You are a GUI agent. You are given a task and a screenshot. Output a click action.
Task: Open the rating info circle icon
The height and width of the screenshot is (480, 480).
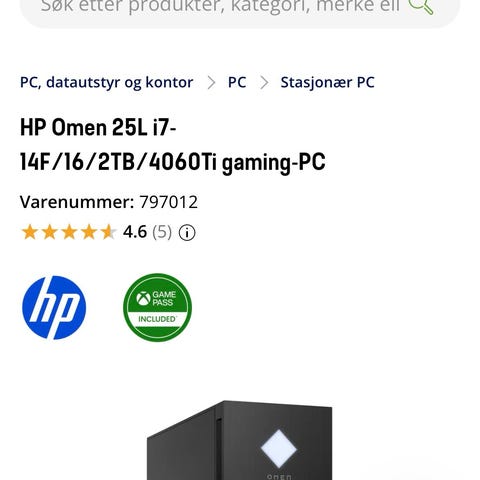(187, 232)
